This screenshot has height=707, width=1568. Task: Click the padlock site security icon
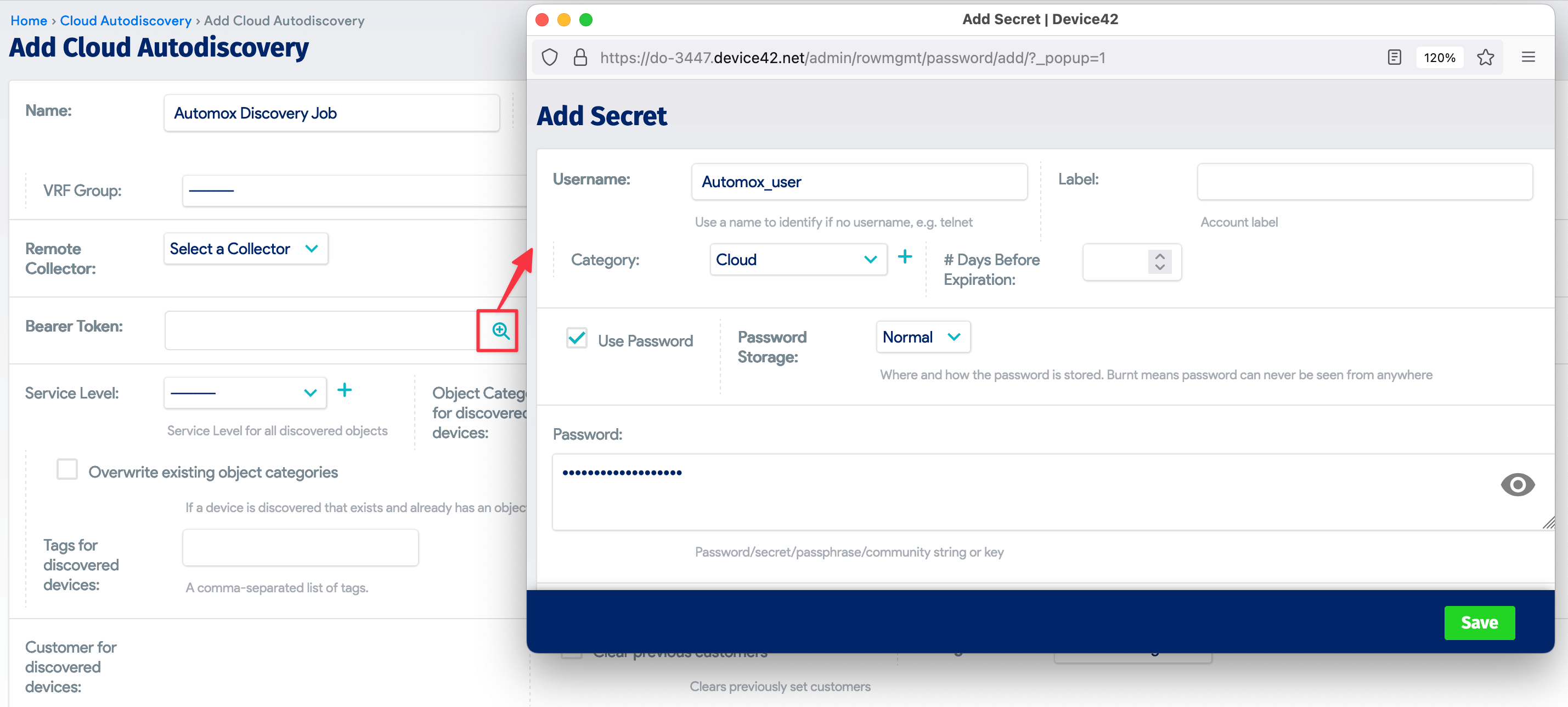pyautogui.click(x=580, y=58)
